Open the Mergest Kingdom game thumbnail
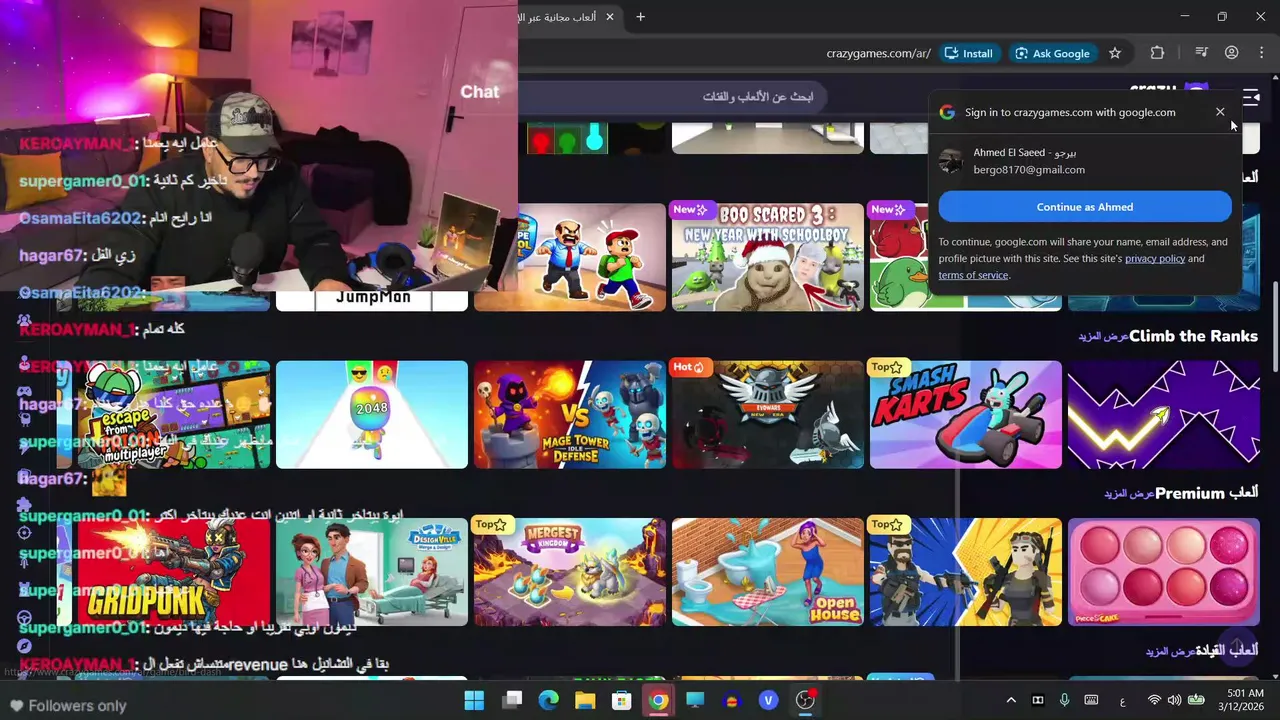 pos(570,572)
